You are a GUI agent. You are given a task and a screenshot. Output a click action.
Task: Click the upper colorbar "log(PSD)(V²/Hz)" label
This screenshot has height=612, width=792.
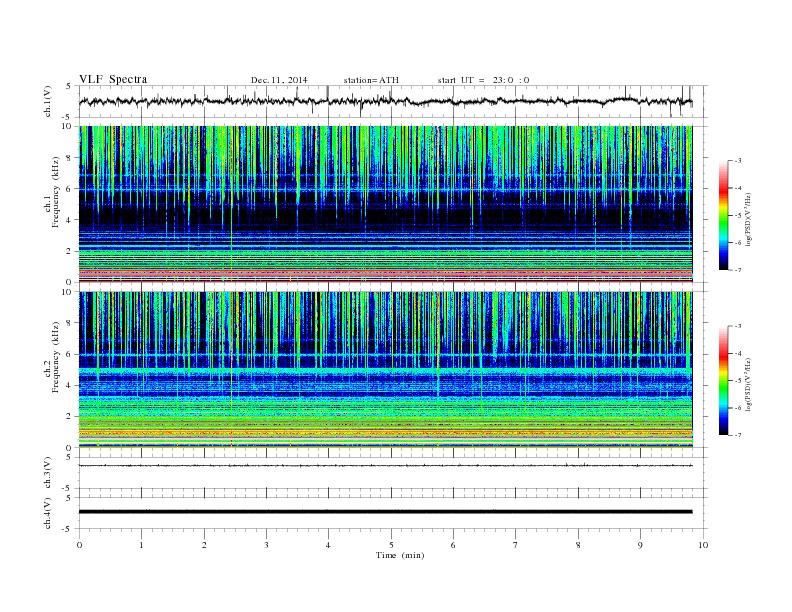coord(748,220)
